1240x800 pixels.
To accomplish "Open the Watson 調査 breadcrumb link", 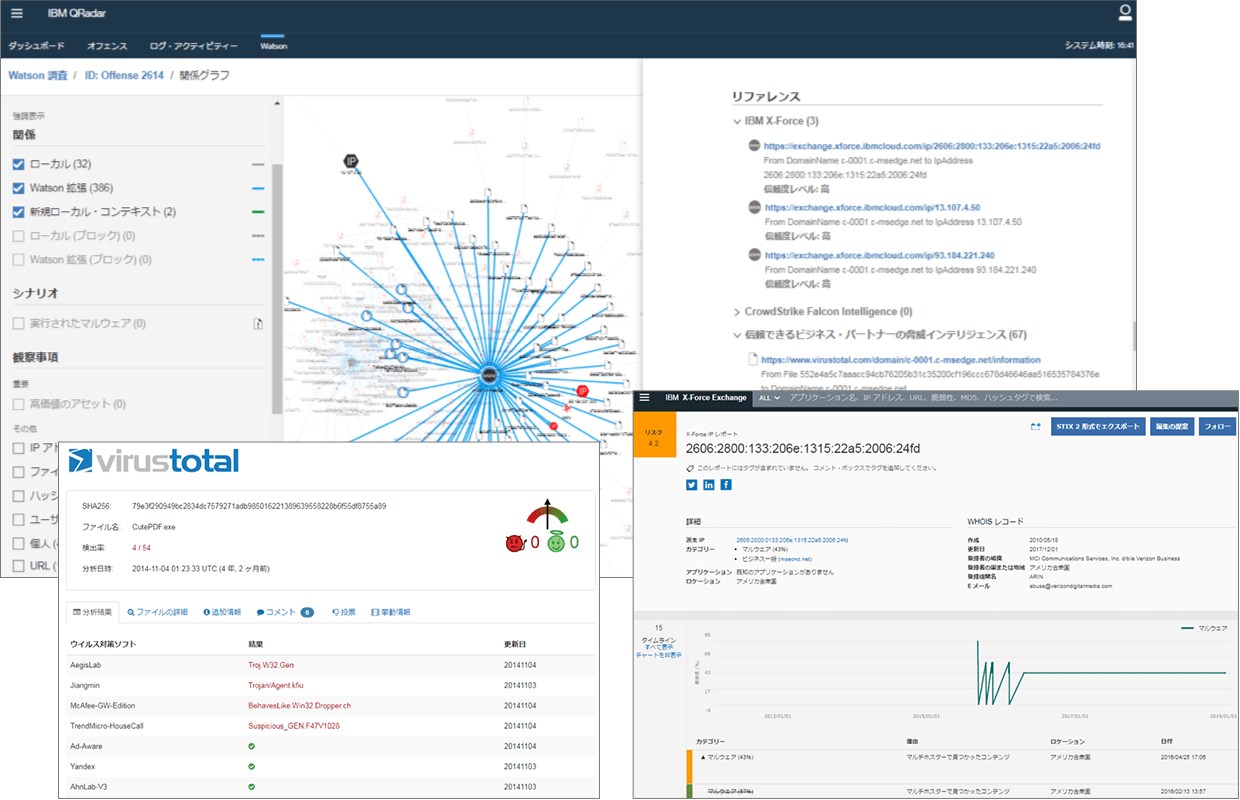I will tap(37, 75).
